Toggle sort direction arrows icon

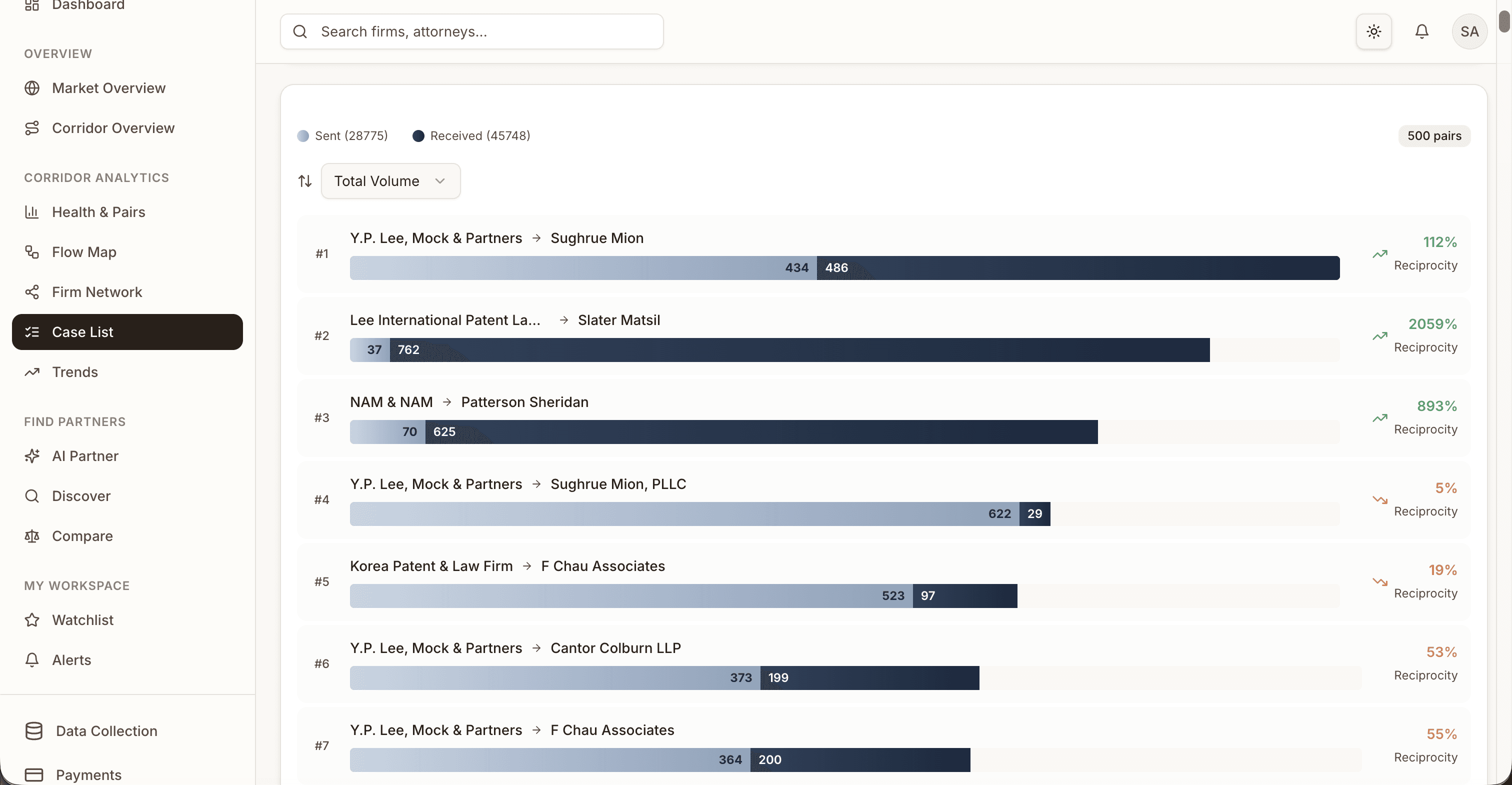(x=304, y=181)
